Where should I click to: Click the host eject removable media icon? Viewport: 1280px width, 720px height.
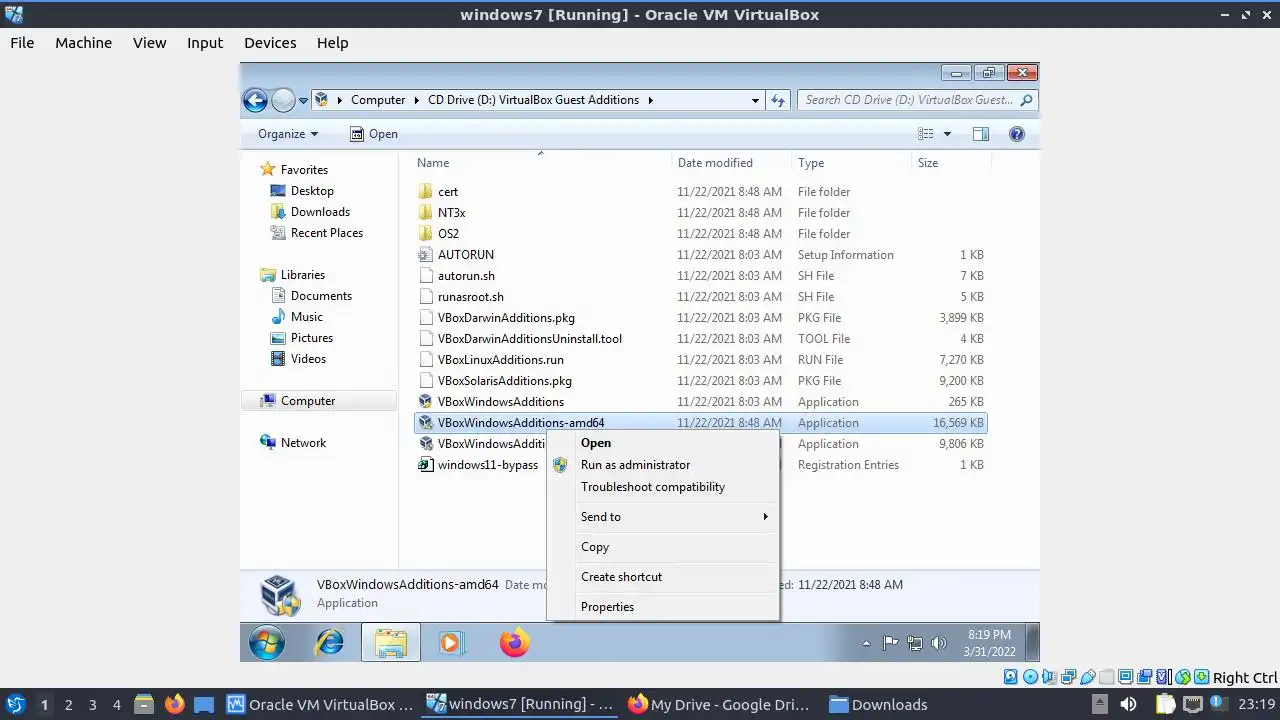click(1100, 704)
